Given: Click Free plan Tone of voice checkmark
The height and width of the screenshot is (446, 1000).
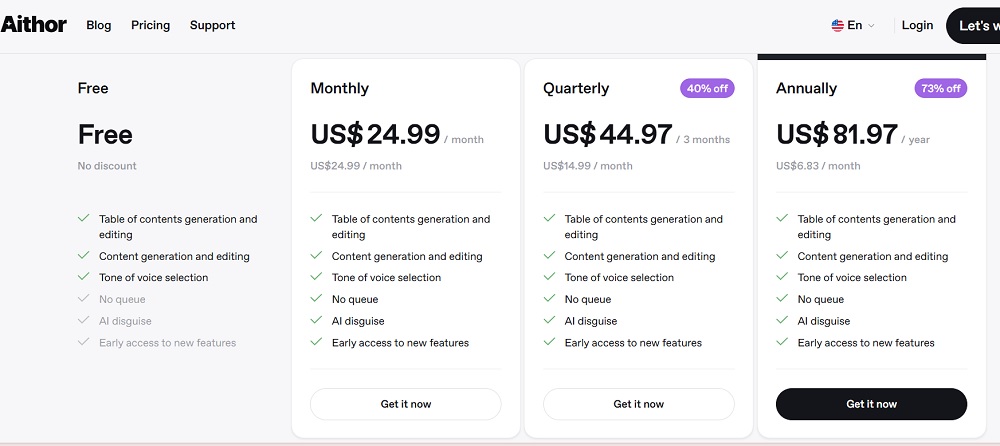Looking at the screenshot, I should point(83,277).
